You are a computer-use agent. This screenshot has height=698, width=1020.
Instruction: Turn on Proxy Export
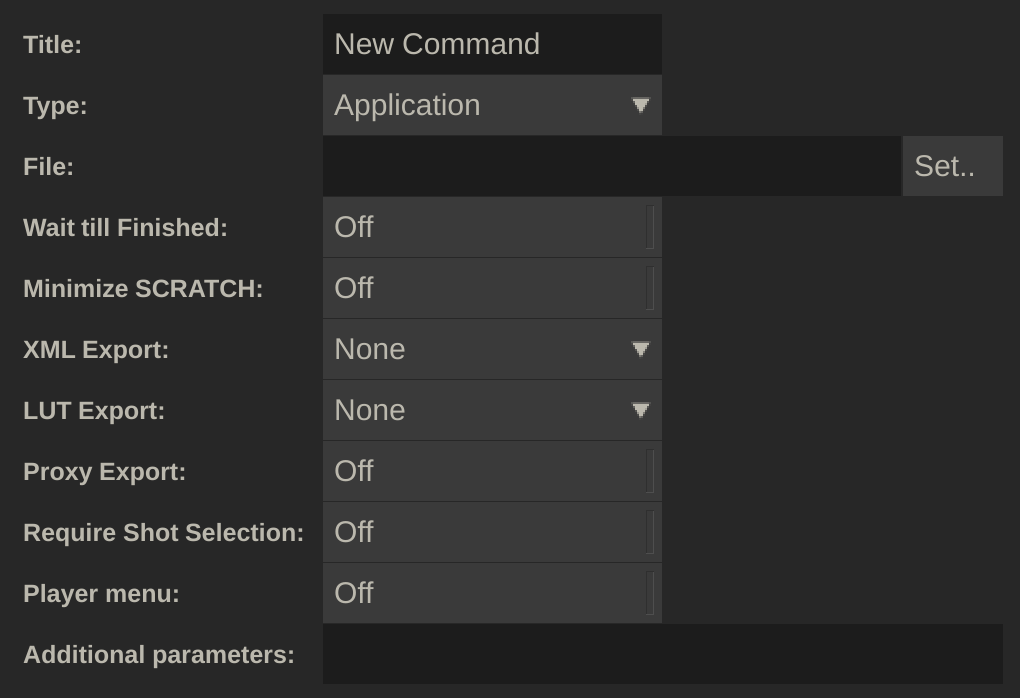coord(492,471)
